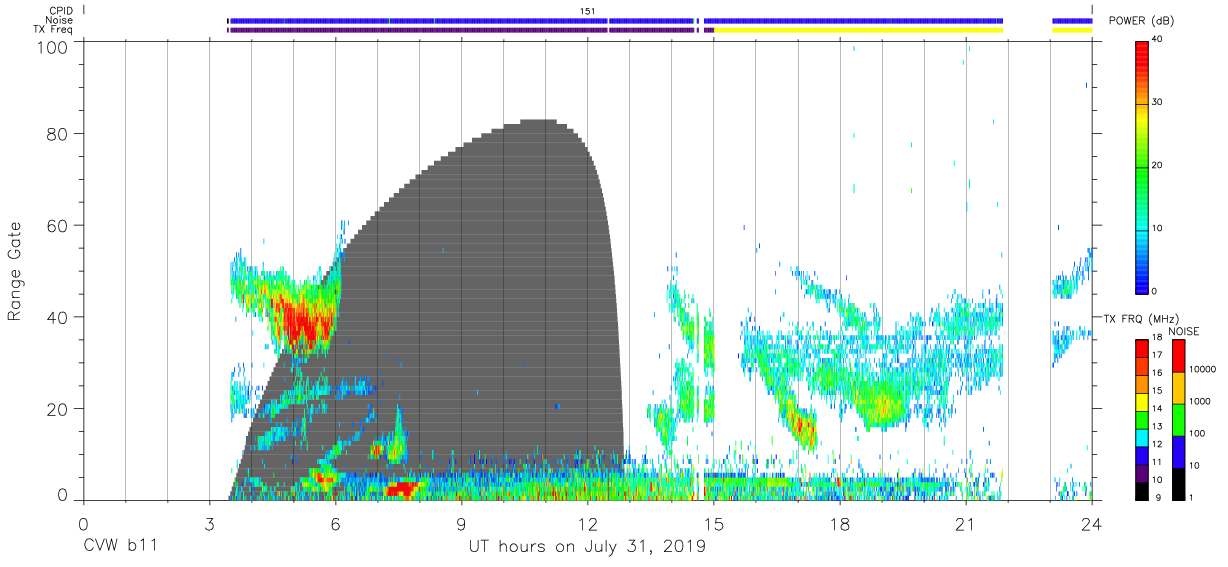The height and width of the screenshot is (567, 1228).
Task: Click y-axis range gate label 100
Action: click(52, 46)
